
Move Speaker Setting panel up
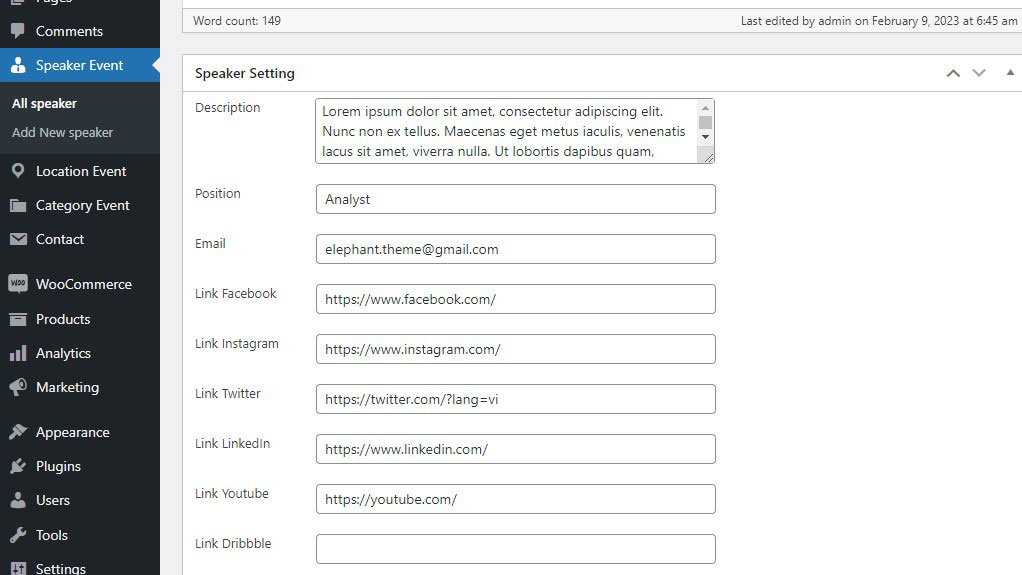[953, 73]
